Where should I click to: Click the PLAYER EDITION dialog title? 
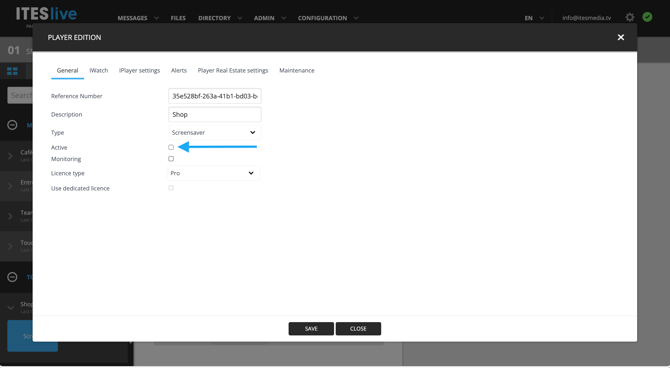[74, 38]
